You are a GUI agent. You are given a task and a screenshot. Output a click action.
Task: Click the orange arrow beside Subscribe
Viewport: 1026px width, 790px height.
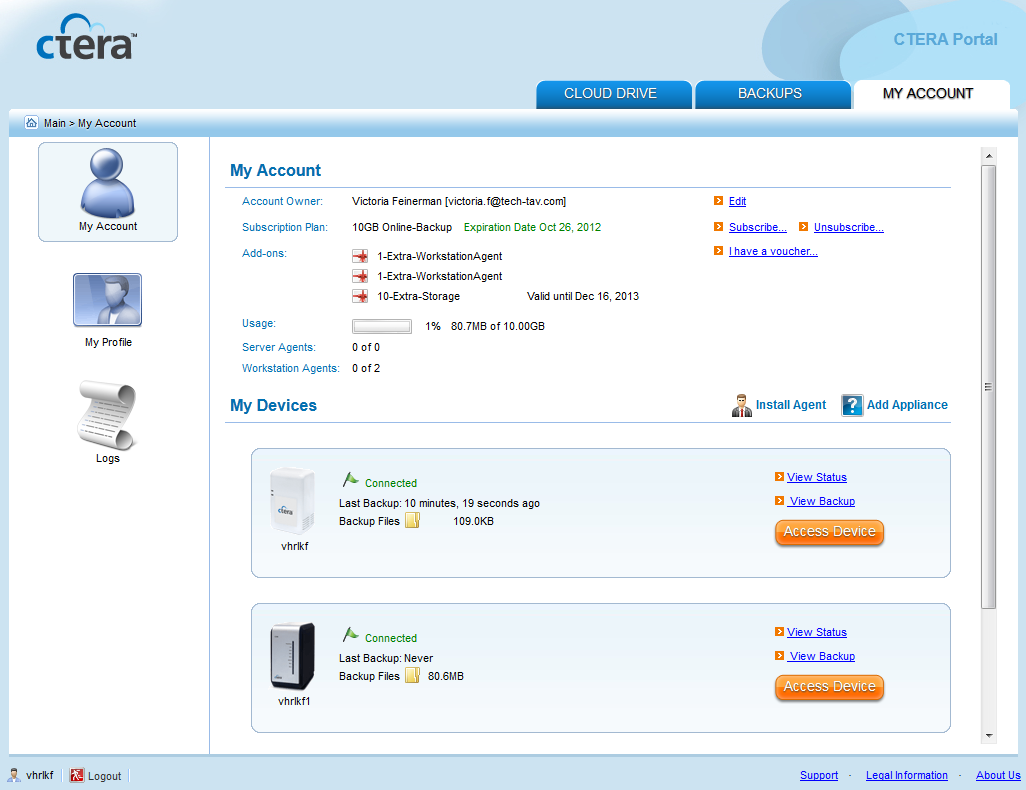[x=718, y=227]
